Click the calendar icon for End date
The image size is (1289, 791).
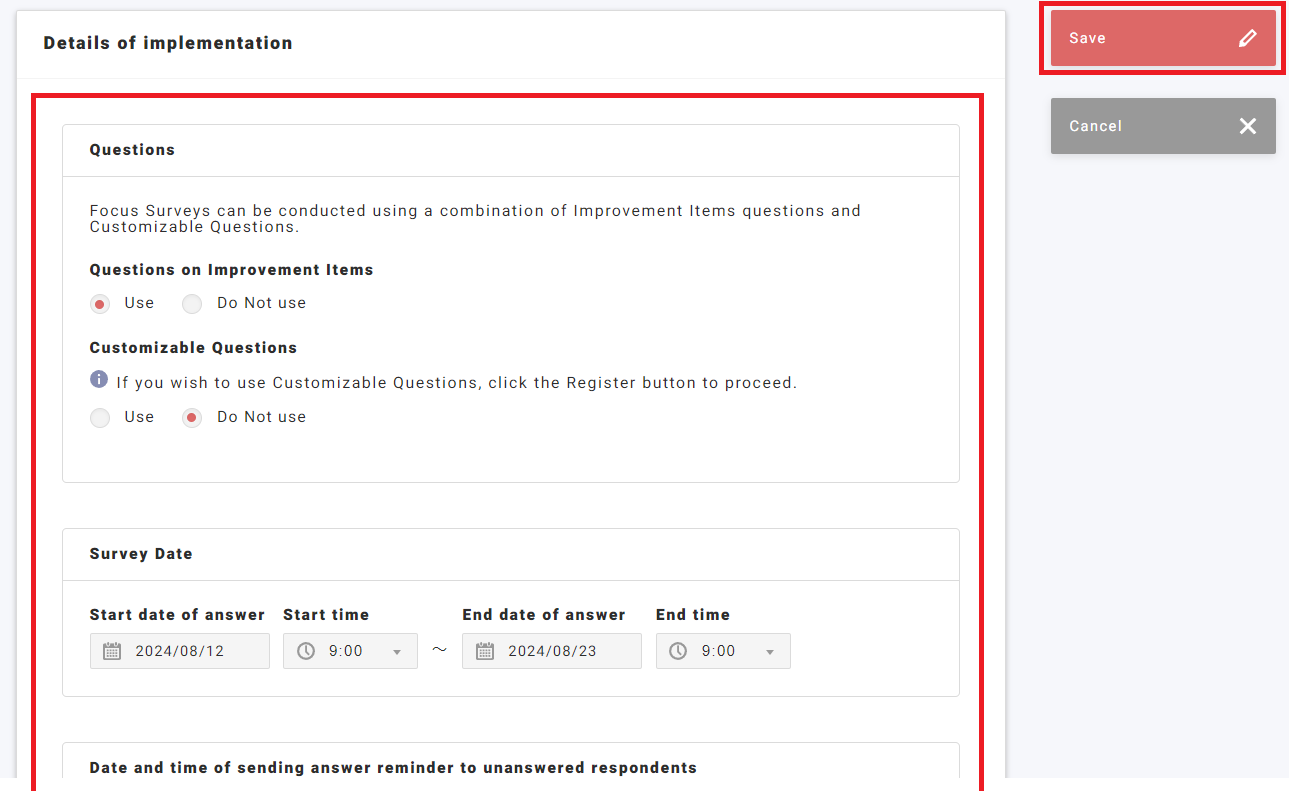pos(485,651)
